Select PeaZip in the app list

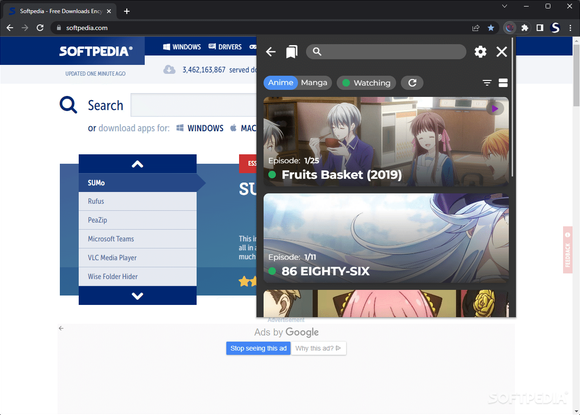pyautogui.click(x=138, y=220)
